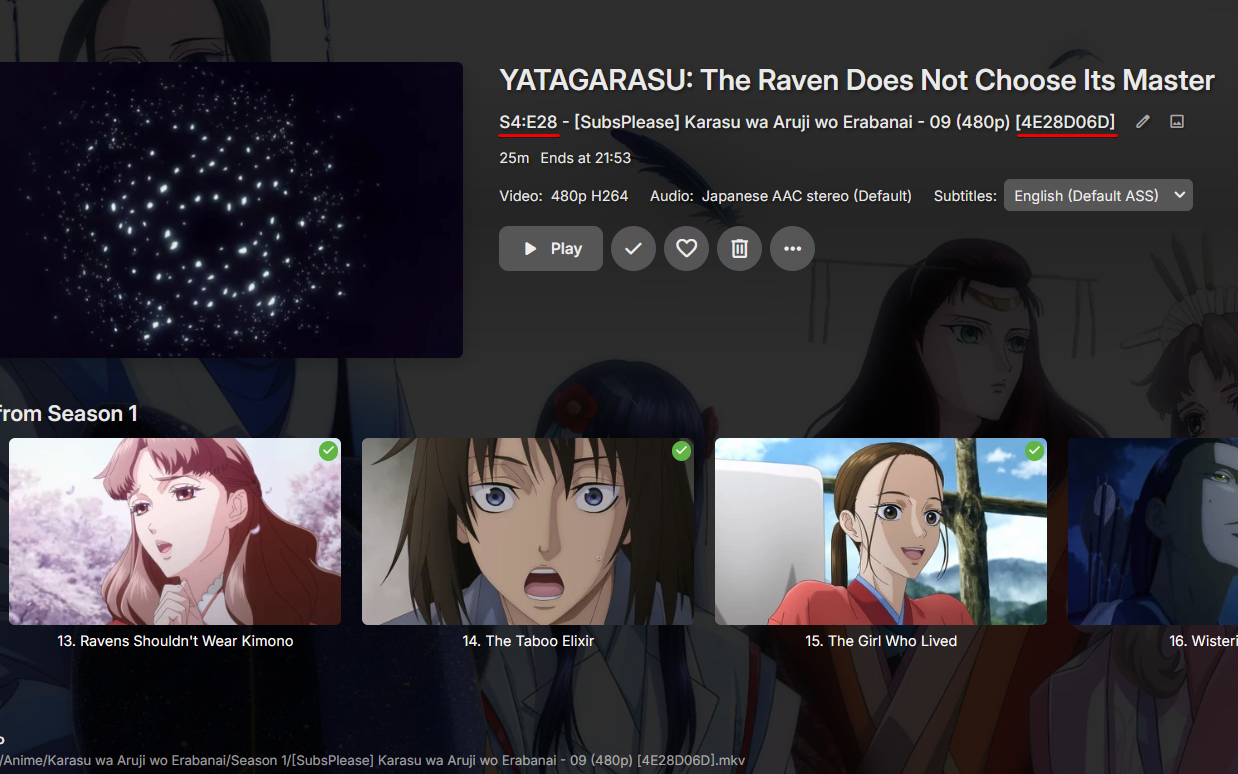Click the chevron arrow on the subtitles selector
1238x774 pixels.
pos(1179,196)
